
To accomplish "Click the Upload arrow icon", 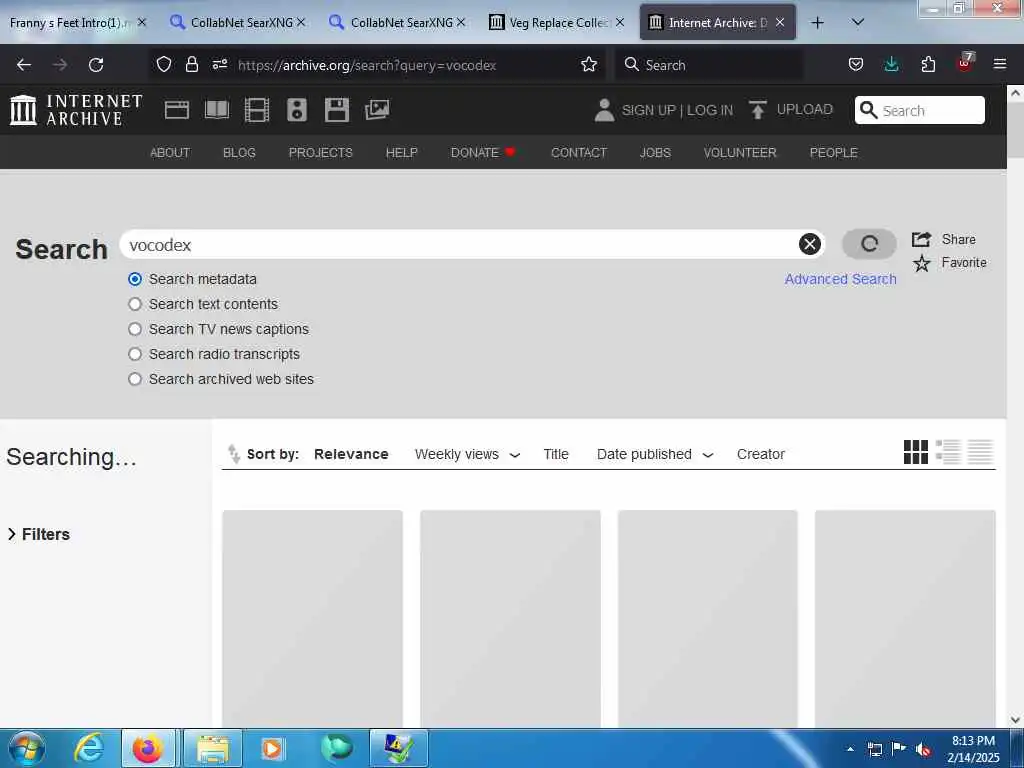I will (758, 110).
